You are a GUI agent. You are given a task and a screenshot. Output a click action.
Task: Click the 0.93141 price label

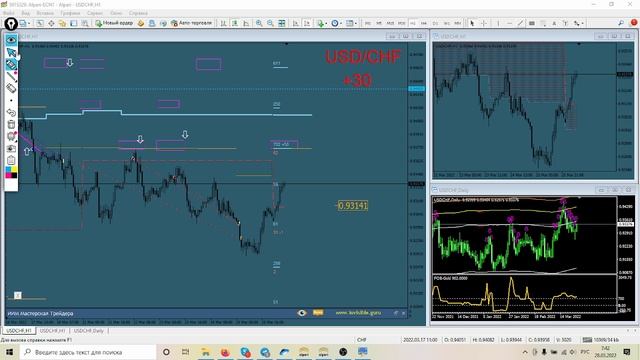[x=353, y=205]
